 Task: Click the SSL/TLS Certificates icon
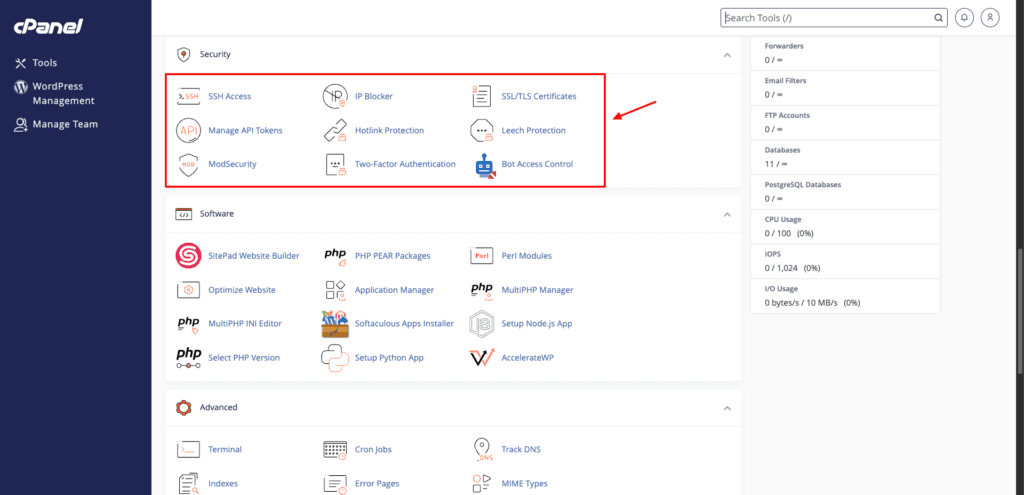[482, 96]
